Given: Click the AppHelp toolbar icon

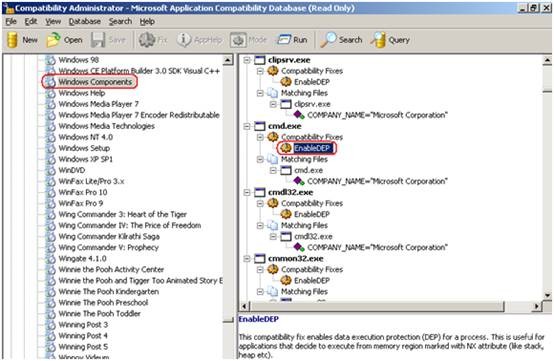Looking at the screenshot, I should point(184,40).
